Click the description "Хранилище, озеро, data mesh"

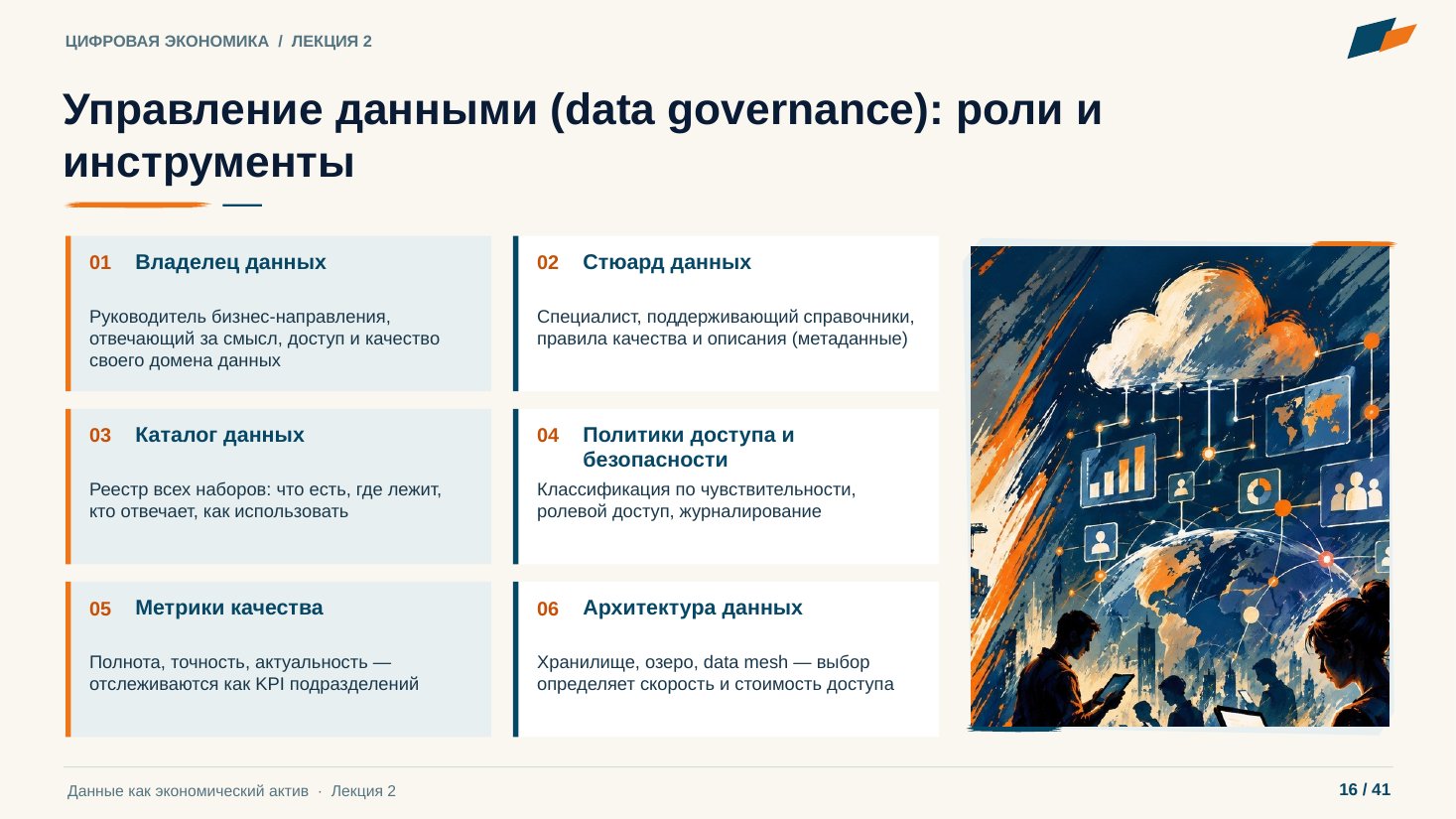coord(716,673)
